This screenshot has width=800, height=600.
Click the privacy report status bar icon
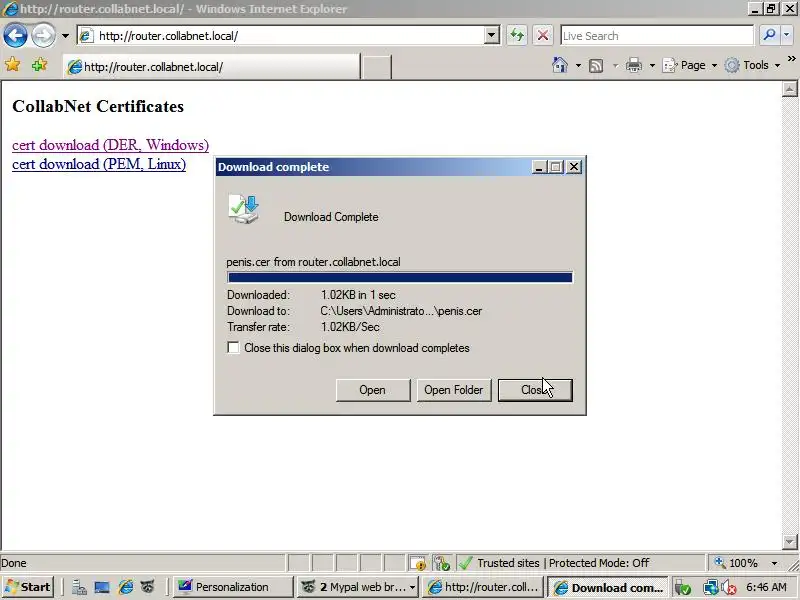[x=418, y=563]
